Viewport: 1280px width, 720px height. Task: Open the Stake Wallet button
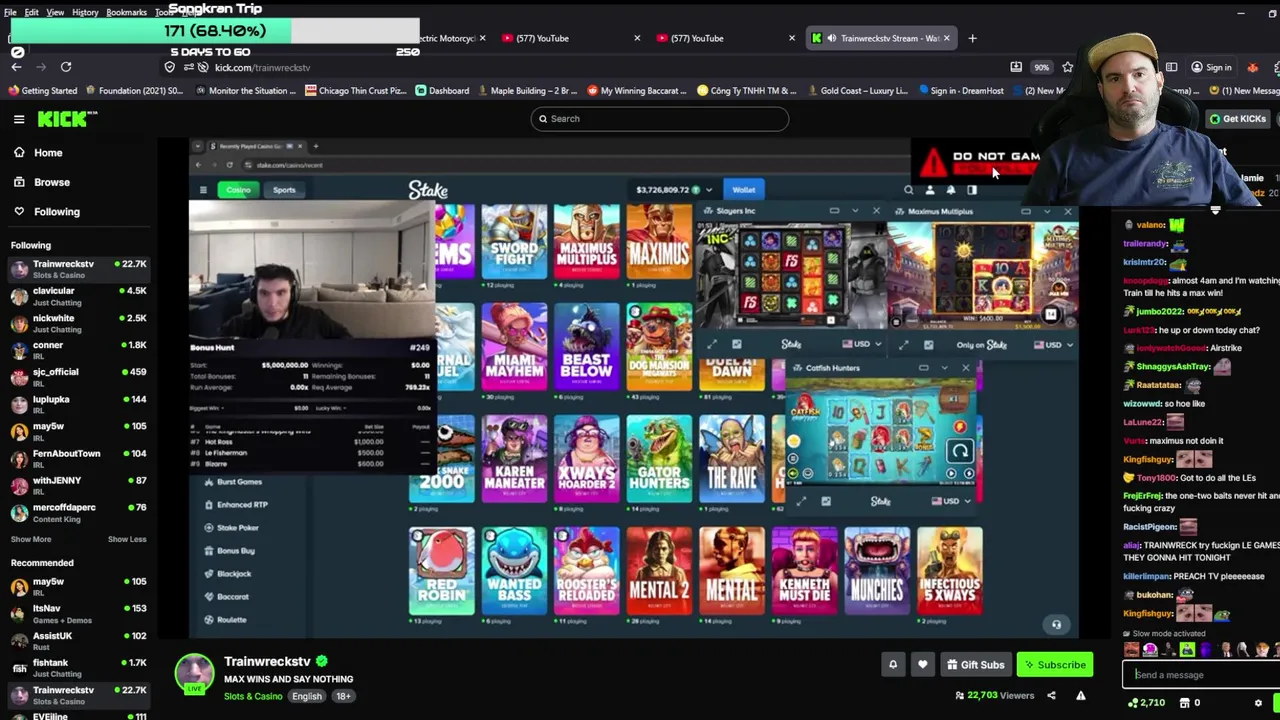(743, 190)
